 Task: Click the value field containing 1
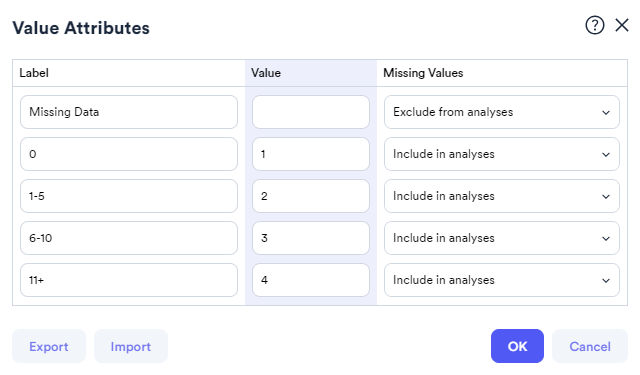point(311,154)
